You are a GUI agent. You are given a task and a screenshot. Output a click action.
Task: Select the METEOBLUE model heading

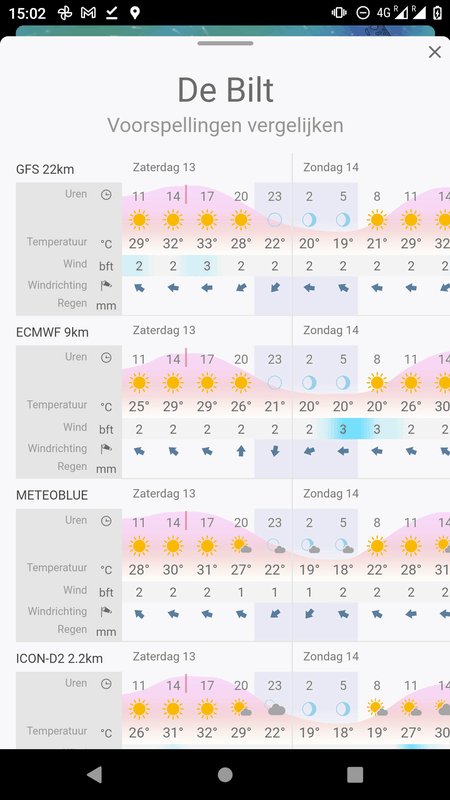click(x=52, y=495)
